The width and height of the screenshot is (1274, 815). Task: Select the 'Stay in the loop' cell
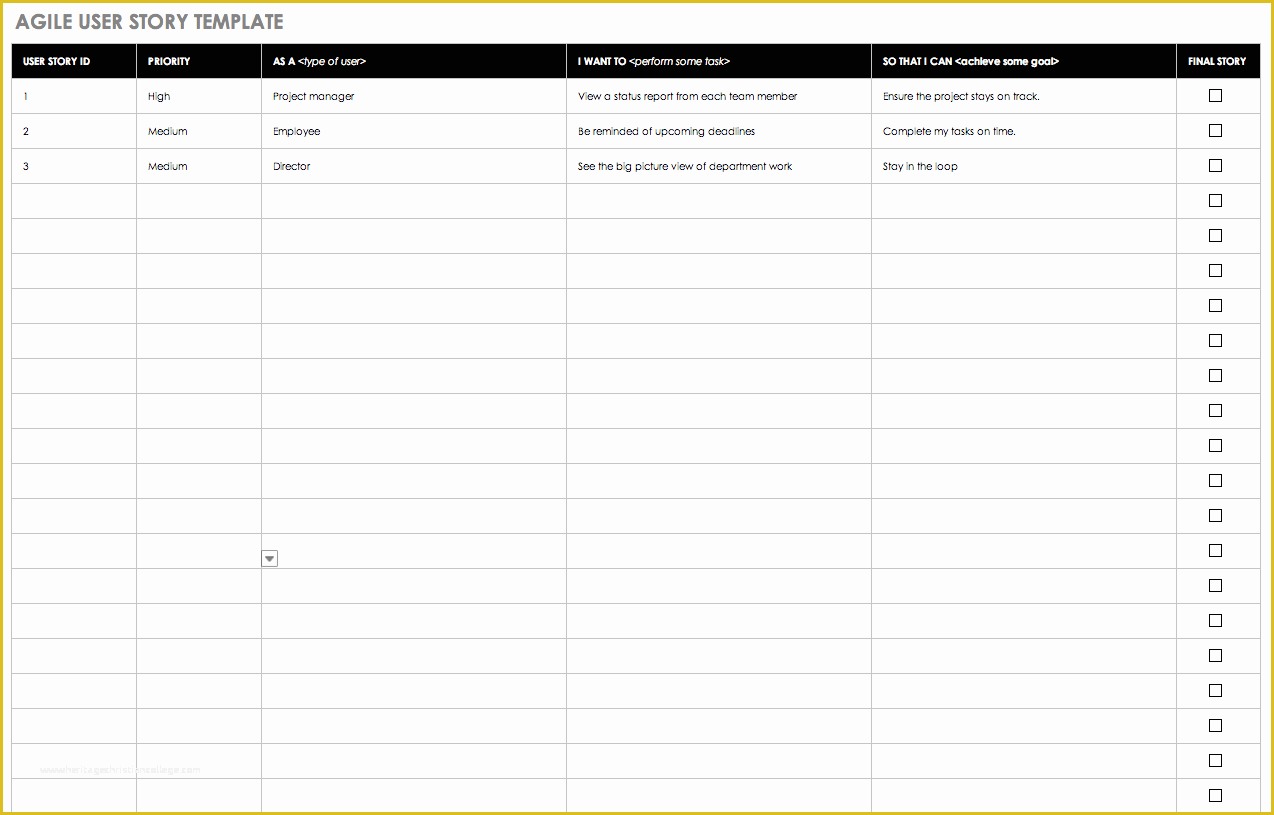point(1024,166)
